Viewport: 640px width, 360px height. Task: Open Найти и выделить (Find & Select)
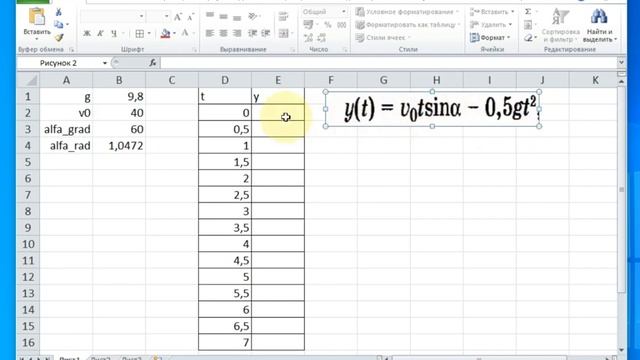[x=599, y=25]
